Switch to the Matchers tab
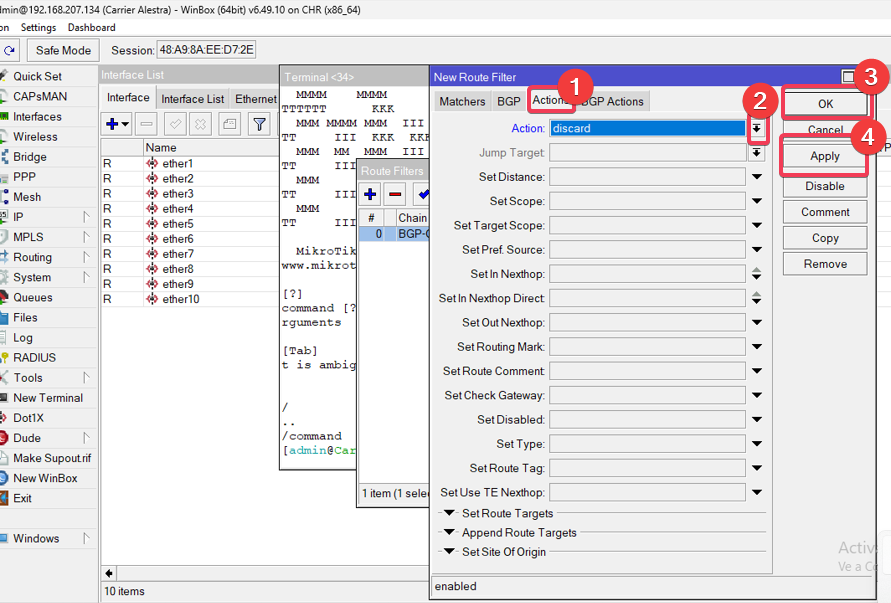Screen dimensions: 891x603 [x=462, y=101]
